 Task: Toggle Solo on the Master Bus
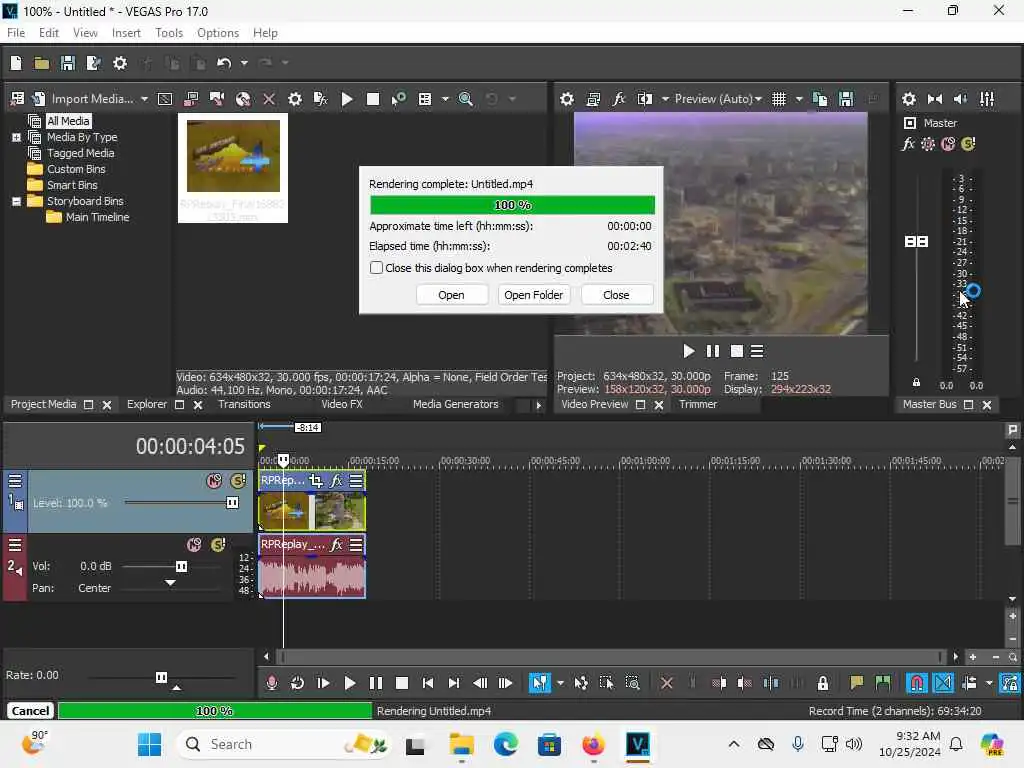[x=968, y=144]
